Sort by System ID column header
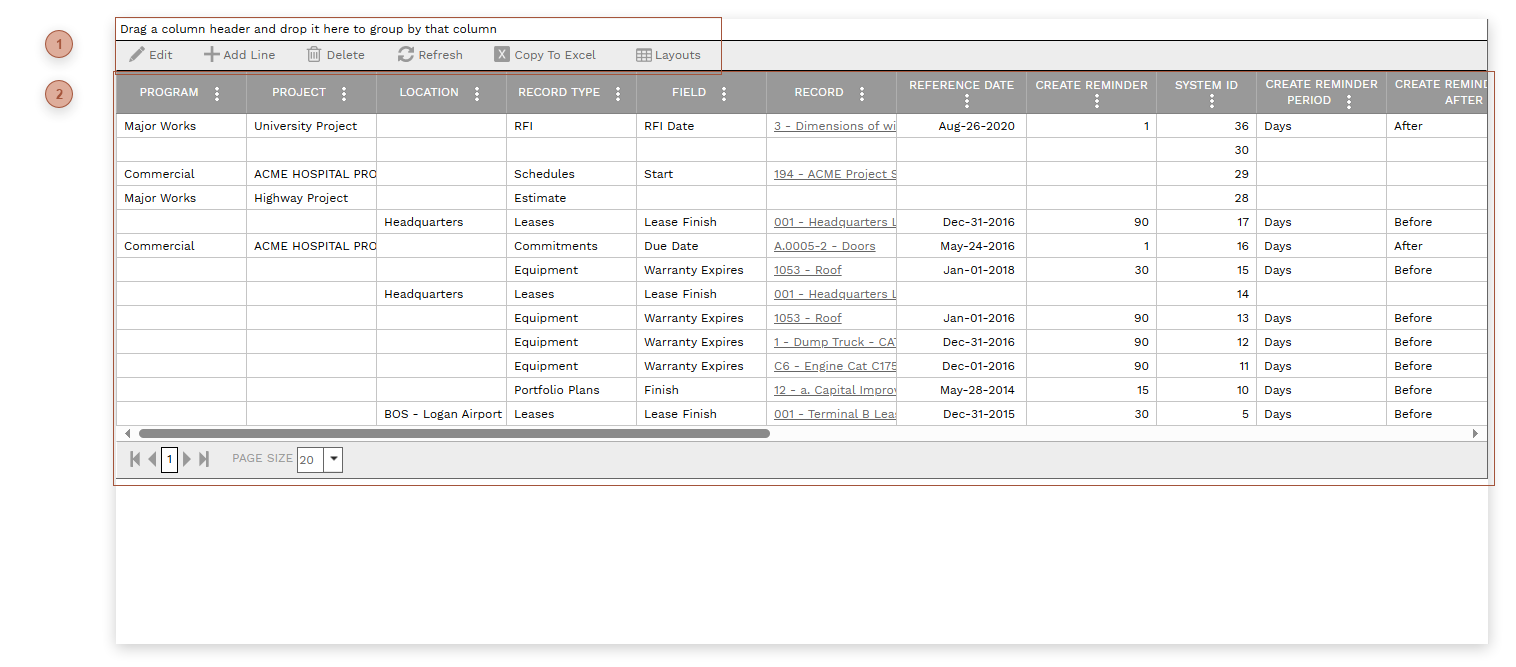 tap(1205, 85)
